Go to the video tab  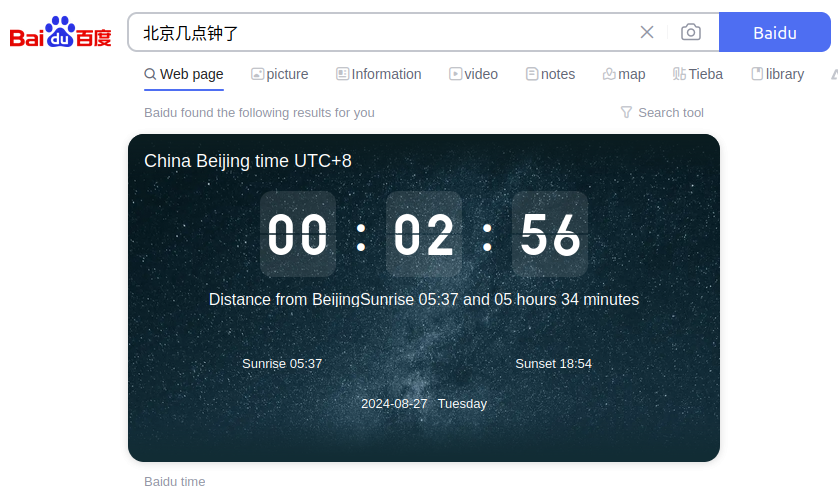coord(473,74)
